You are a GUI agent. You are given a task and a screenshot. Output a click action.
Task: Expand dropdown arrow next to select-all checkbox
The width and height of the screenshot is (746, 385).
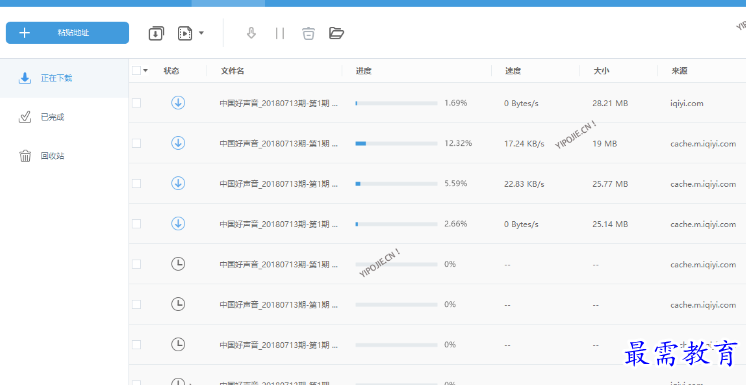coord(146,70)
